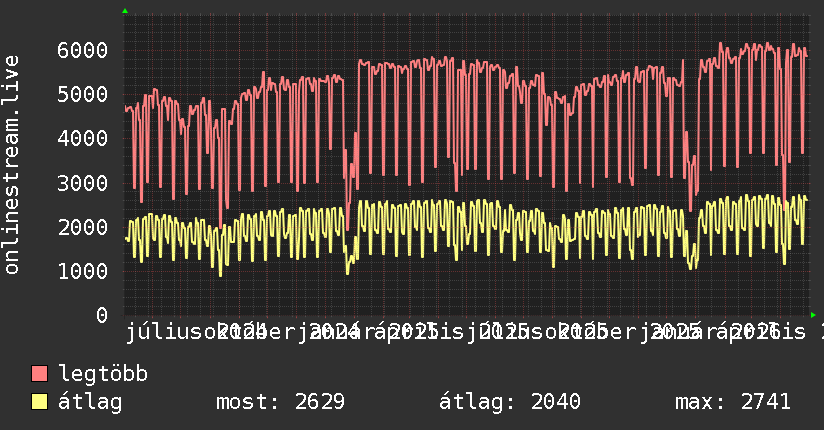Viewport: 824px width, 430px height.
Task: Click the yellow átlag legend swatch
Action: (39, 402)
